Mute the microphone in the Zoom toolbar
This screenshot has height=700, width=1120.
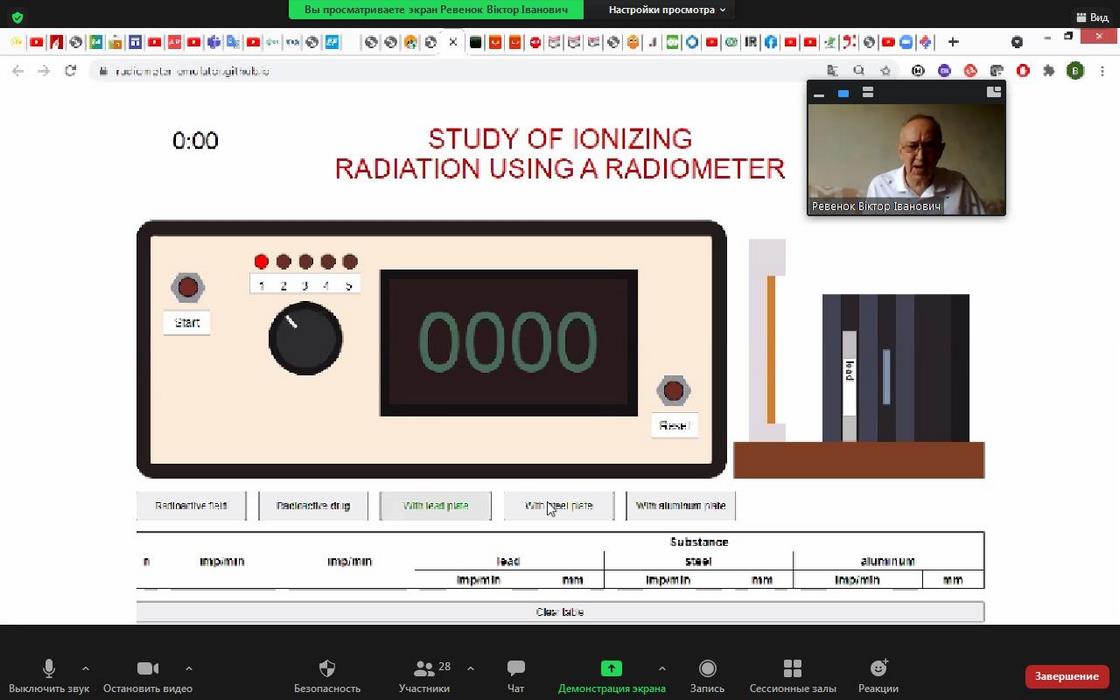48,669
